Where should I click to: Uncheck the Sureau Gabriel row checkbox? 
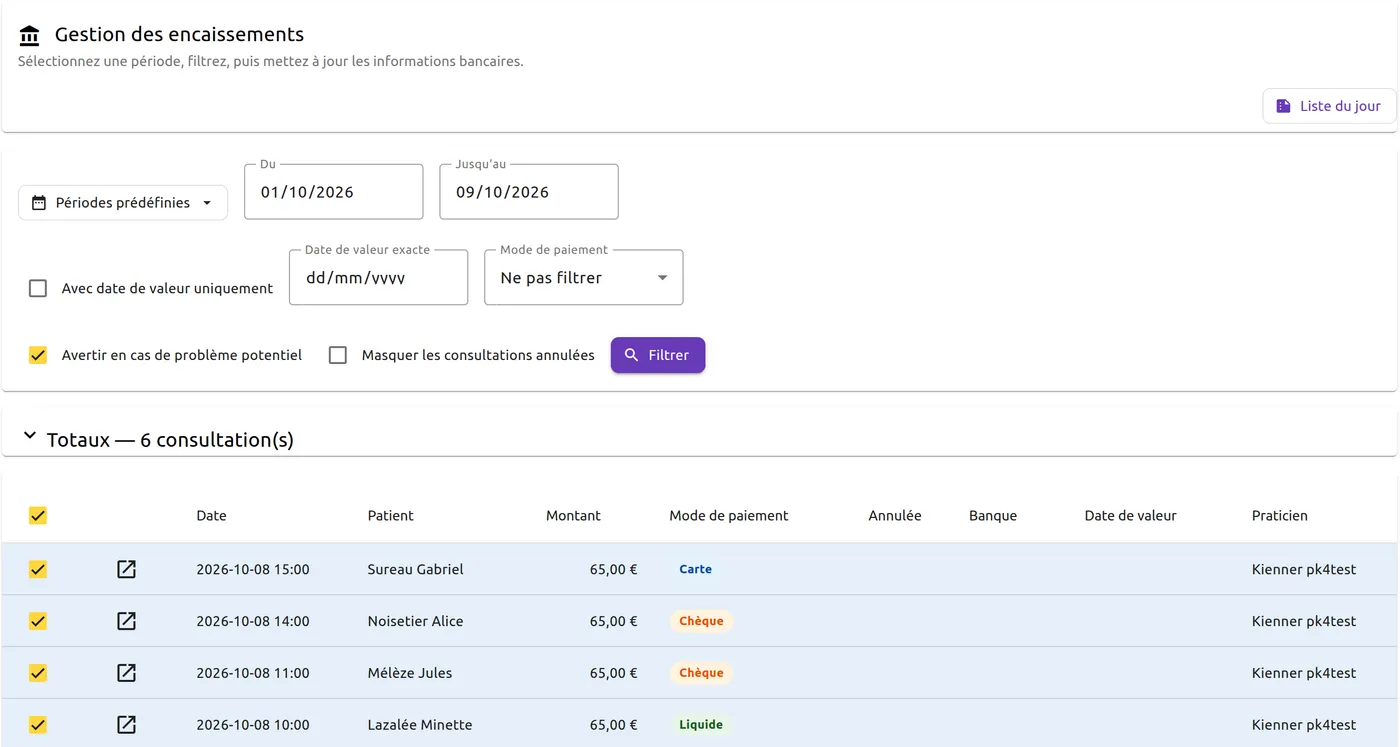pyautogui.click(x=38, y=570)
